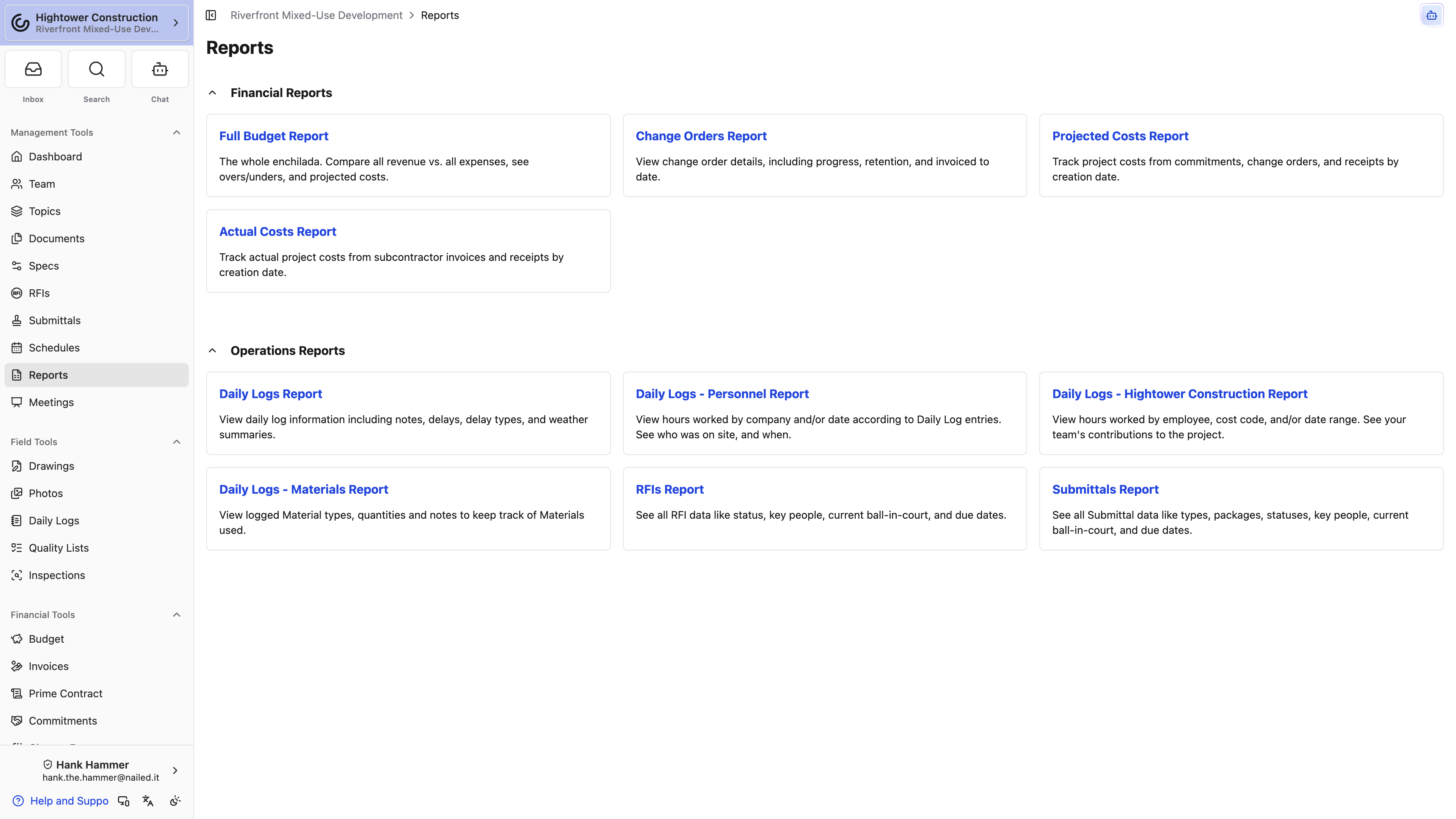This screenshot has height=819, width=1456.
Task: Click the Commitments handshake icon
Action: (x=17, y=721)
